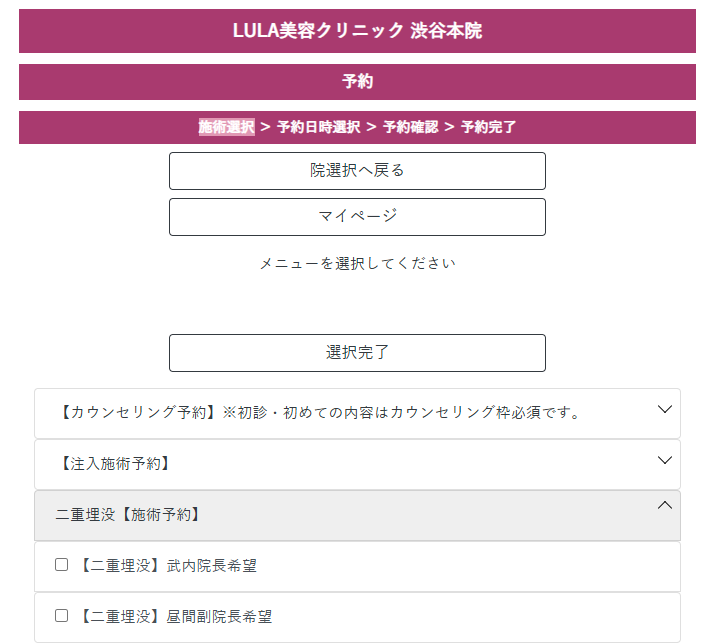The image size is (702, 643).
Task: Click the 予約 heading bar
Action: pyautogui.click(x=357, y=82)
